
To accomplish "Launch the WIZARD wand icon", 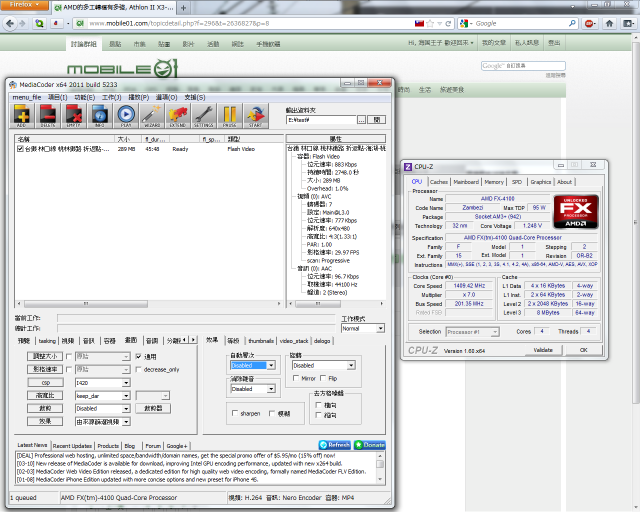I will 152,116.
